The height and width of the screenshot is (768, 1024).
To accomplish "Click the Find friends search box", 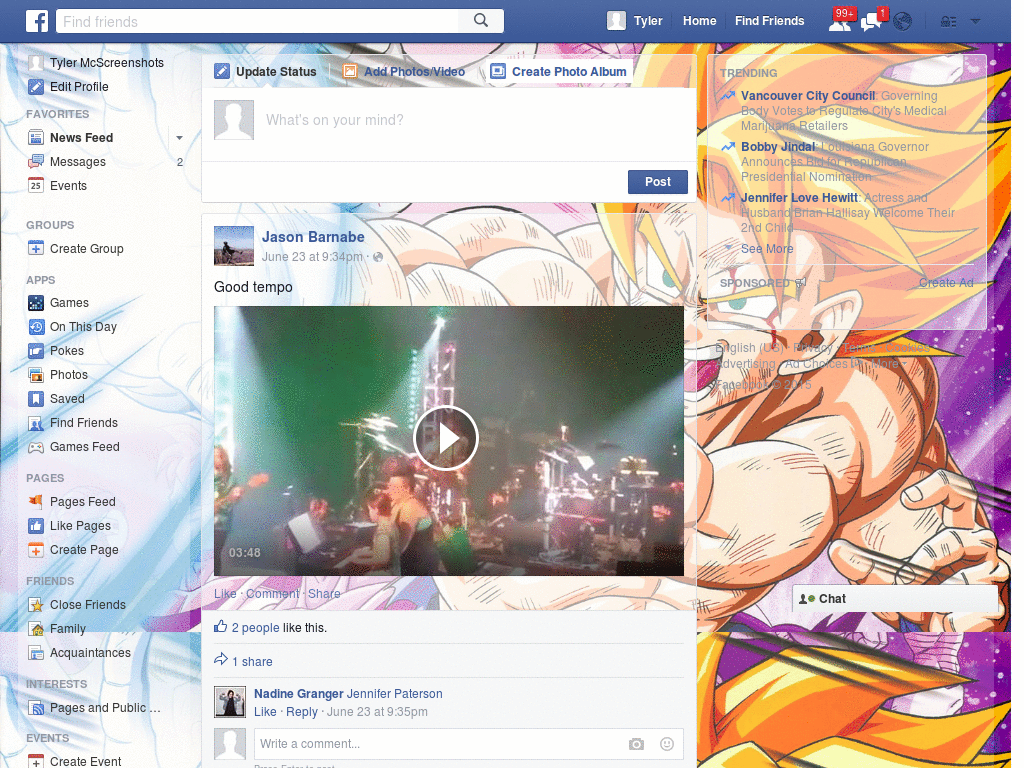I will [258, 22].
